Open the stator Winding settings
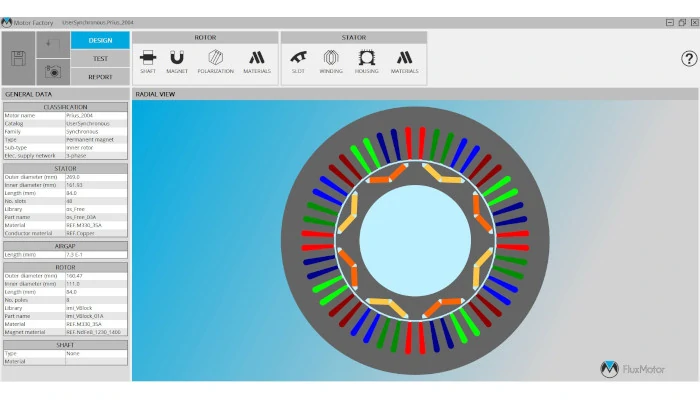The width and height of the screenshot is (700, 400). tap(331, 62)
